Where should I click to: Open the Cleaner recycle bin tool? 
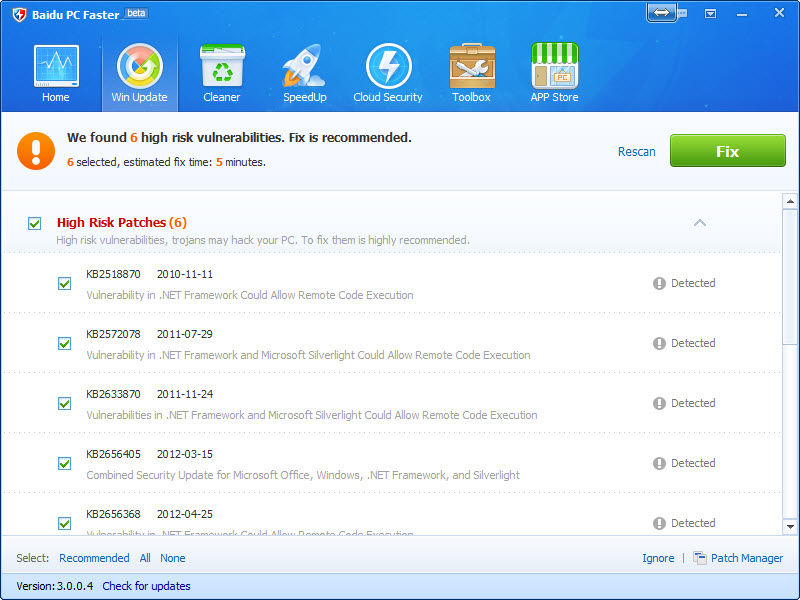[x=222, y=74]
